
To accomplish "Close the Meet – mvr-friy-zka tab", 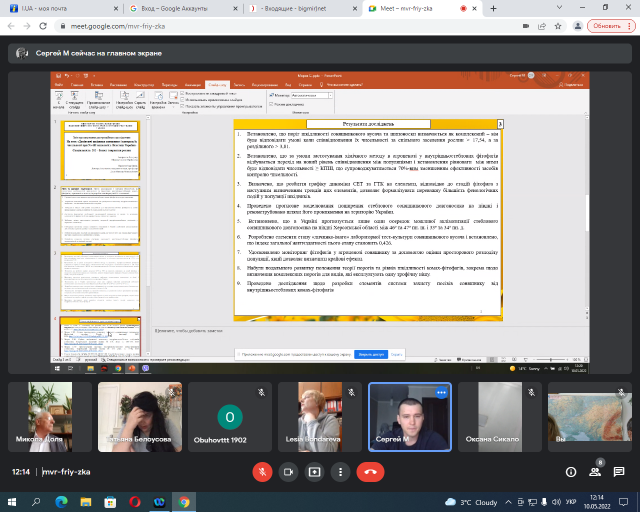I will click(475, 8).
